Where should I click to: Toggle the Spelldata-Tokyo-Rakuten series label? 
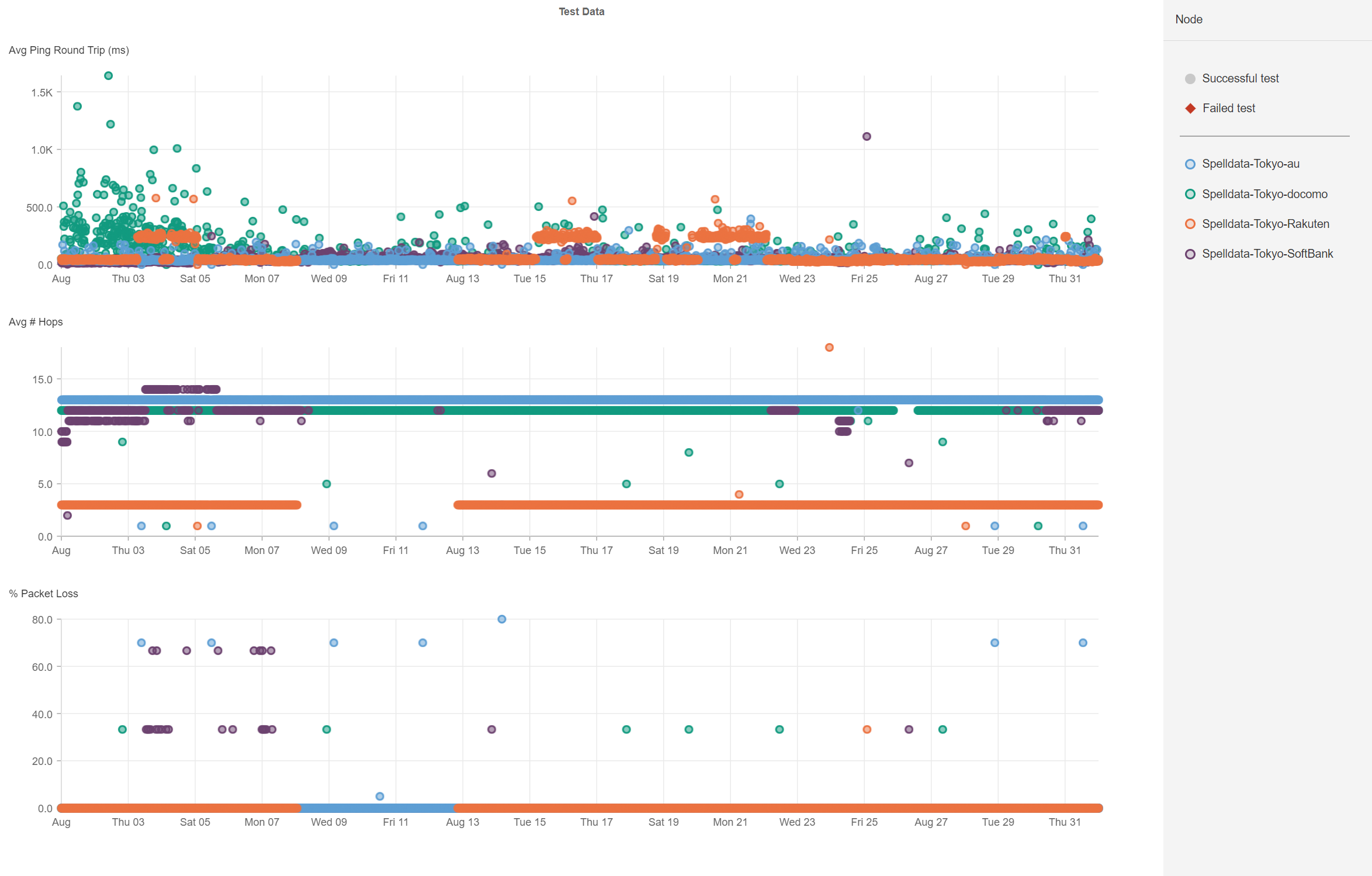tap(1265, 224)
